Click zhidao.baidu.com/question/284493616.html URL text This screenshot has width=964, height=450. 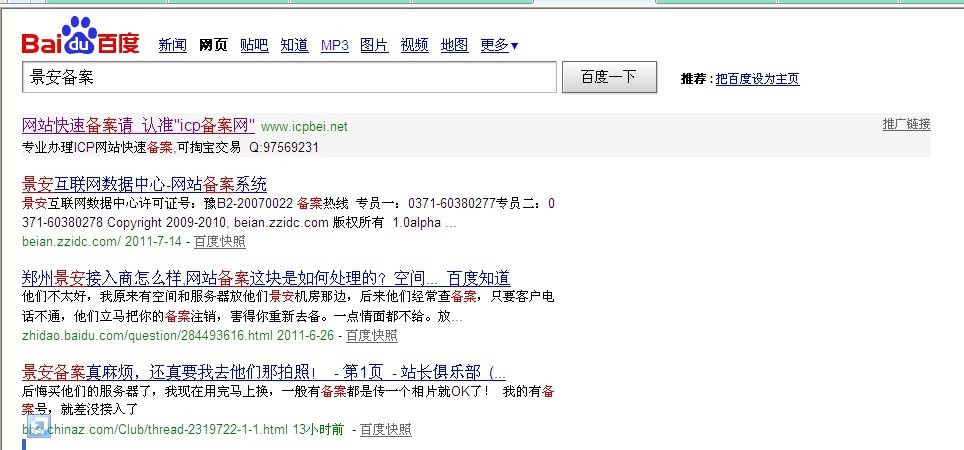tap(147, 336)
